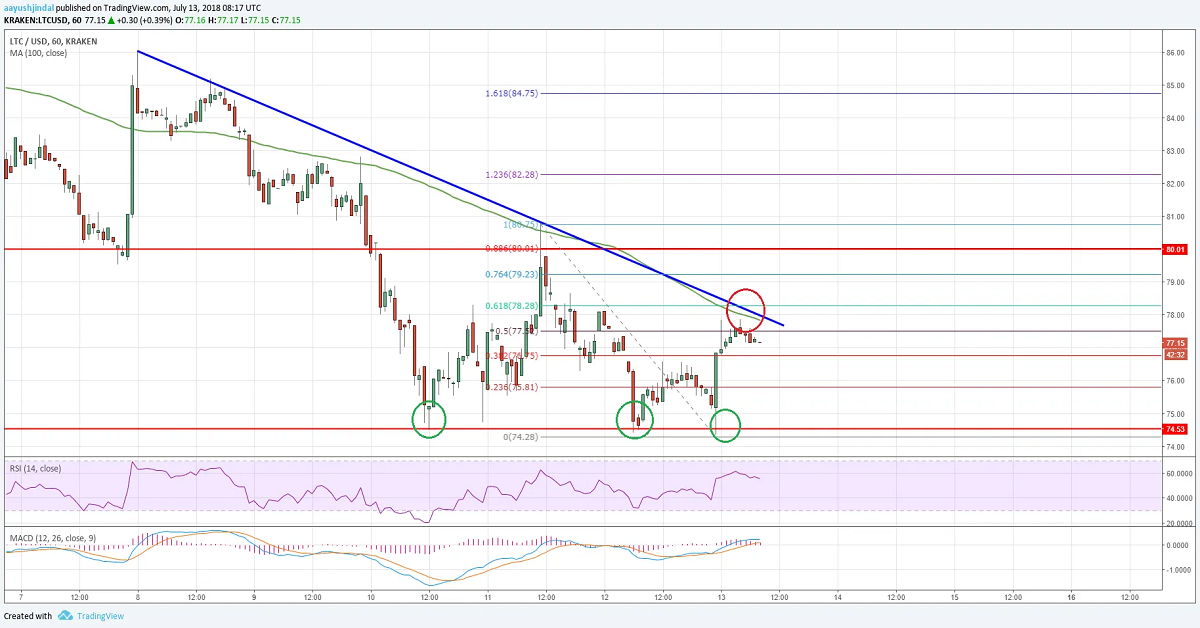
Task: Click the date label 13 on time axis
Action: coord(720,595)
